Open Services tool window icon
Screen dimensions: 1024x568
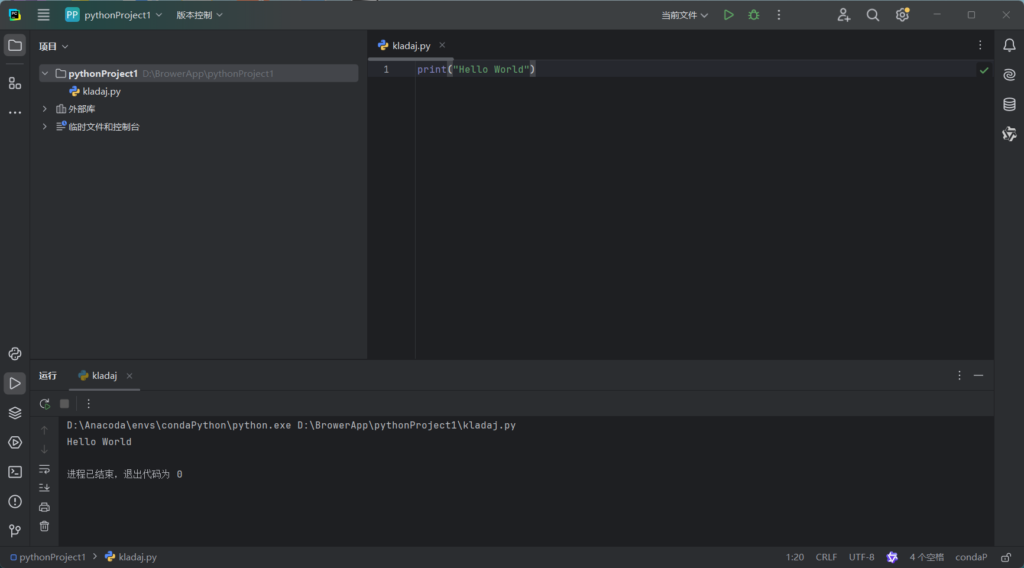pos(14,442)
